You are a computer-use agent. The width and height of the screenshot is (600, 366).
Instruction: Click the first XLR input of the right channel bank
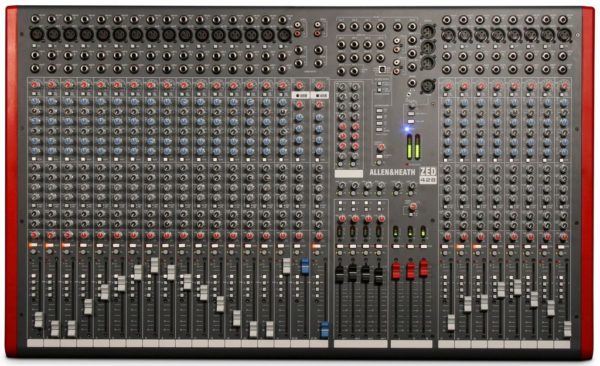pyautogui.click(x=447, y=35)
